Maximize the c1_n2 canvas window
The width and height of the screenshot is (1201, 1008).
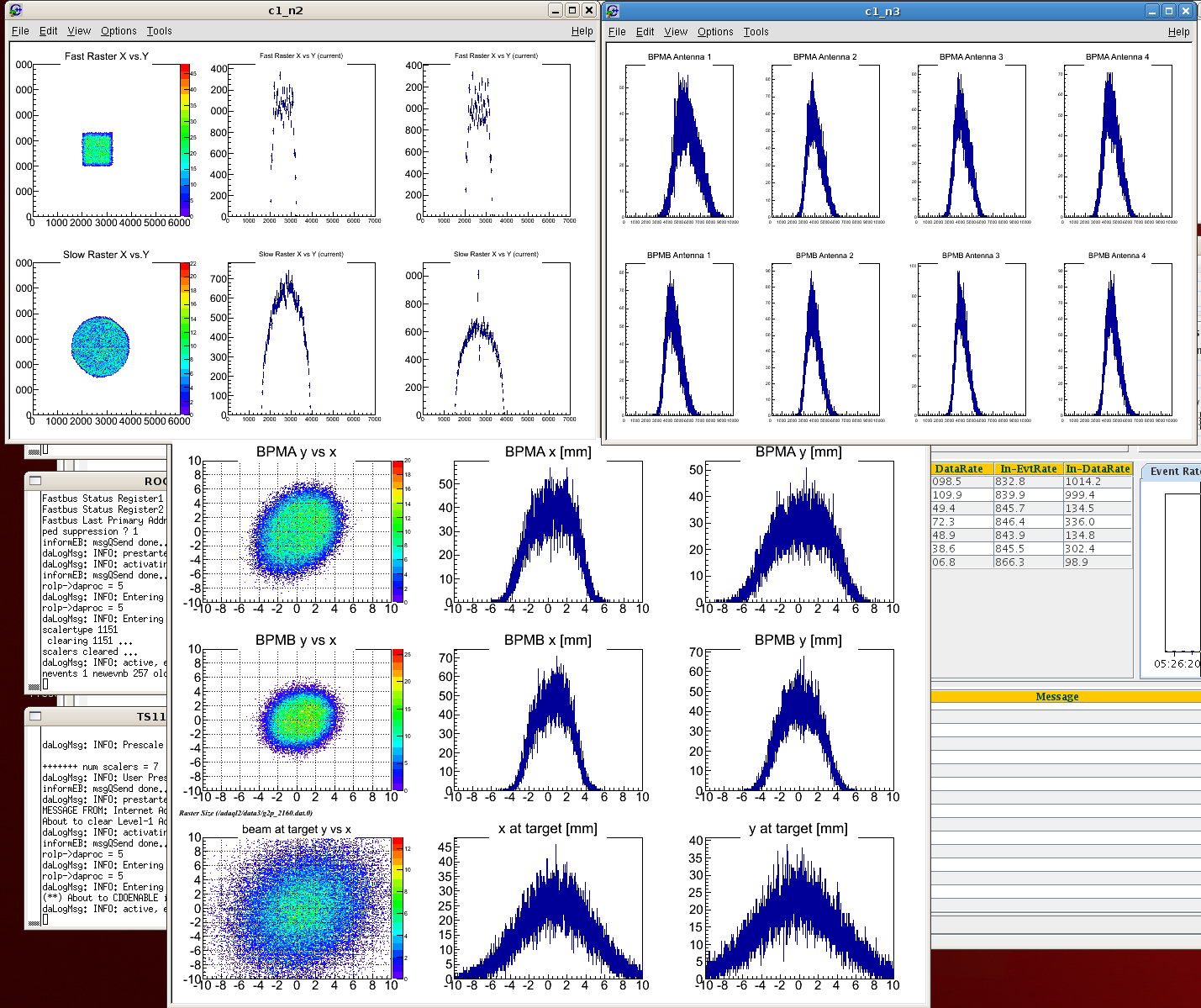coord(572,10)
